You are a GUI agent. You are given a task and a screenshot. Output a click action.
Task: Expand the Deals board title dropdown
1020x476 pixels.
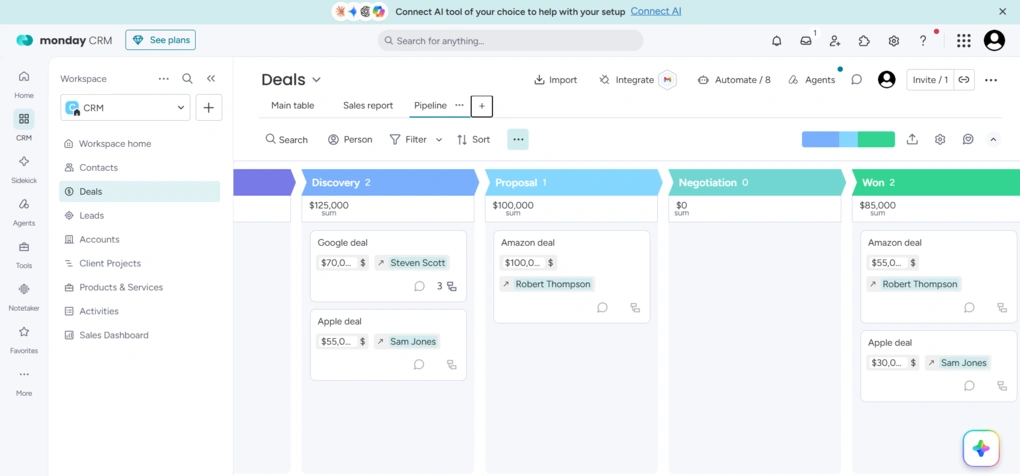click(316, 80)
